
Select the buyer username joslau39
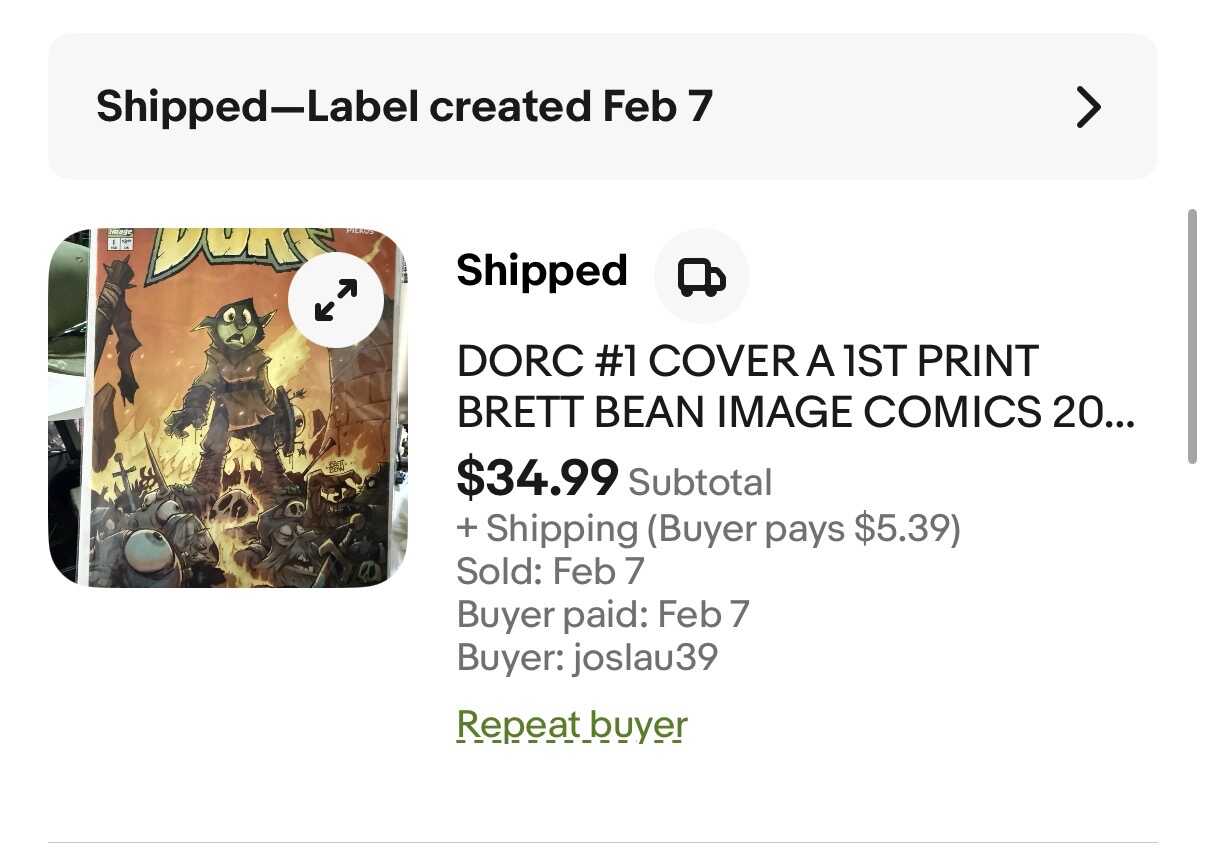645,657
